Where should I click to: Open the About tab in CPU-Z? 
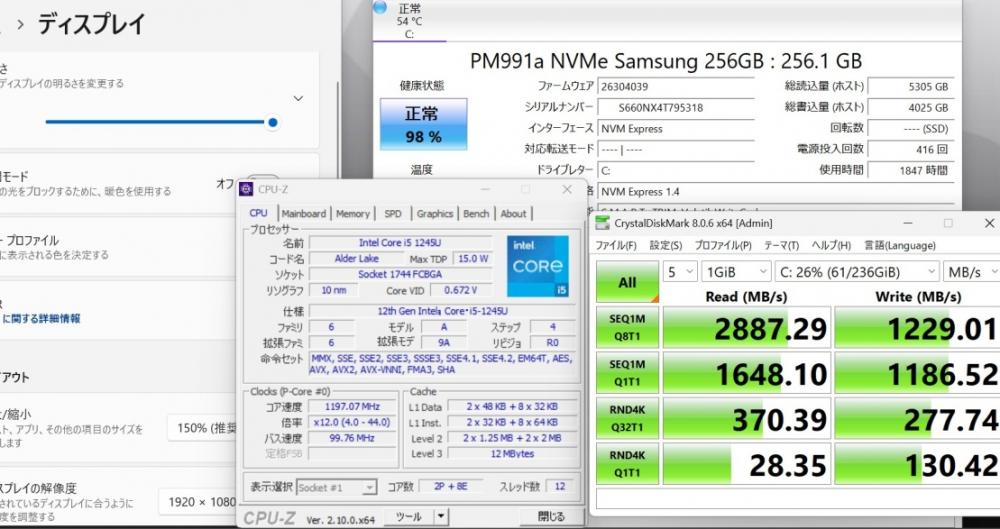pos(513,214)
